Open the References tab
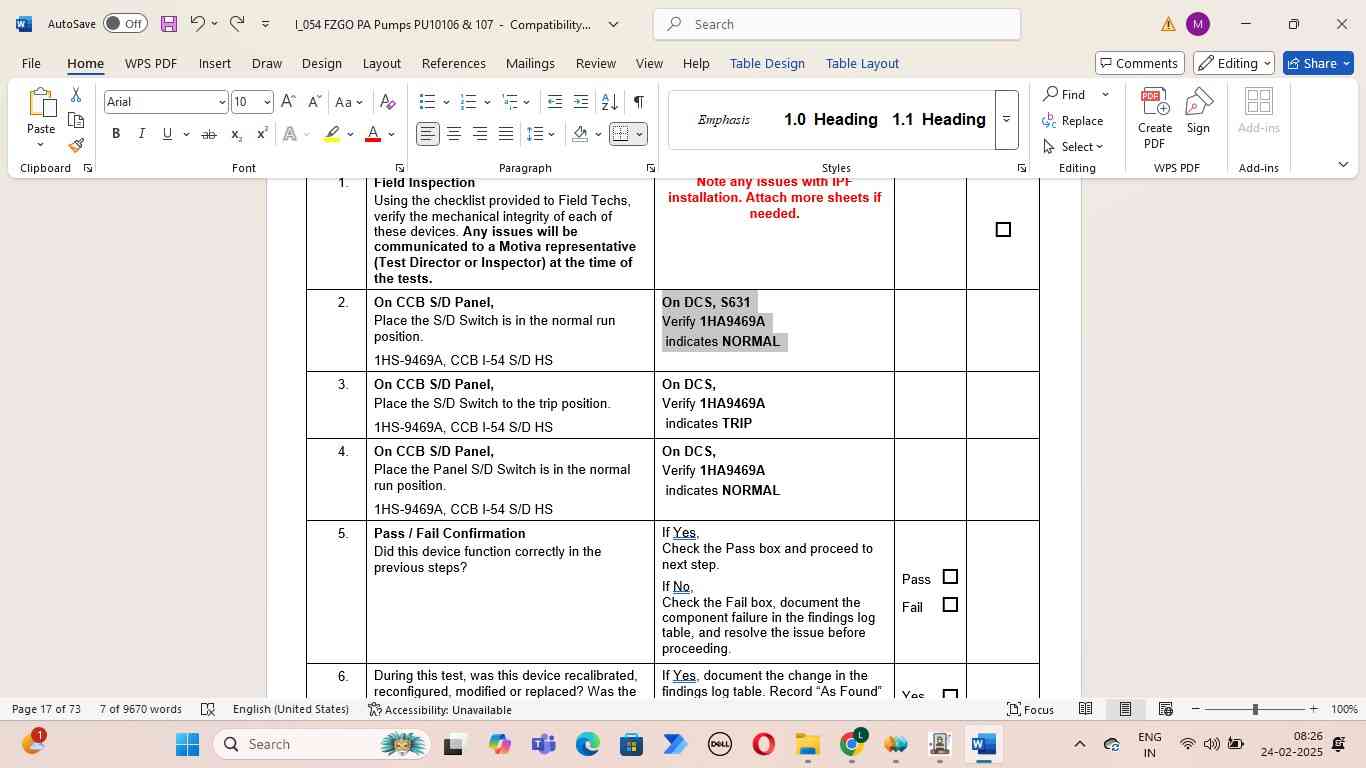 tap(453, 63)
